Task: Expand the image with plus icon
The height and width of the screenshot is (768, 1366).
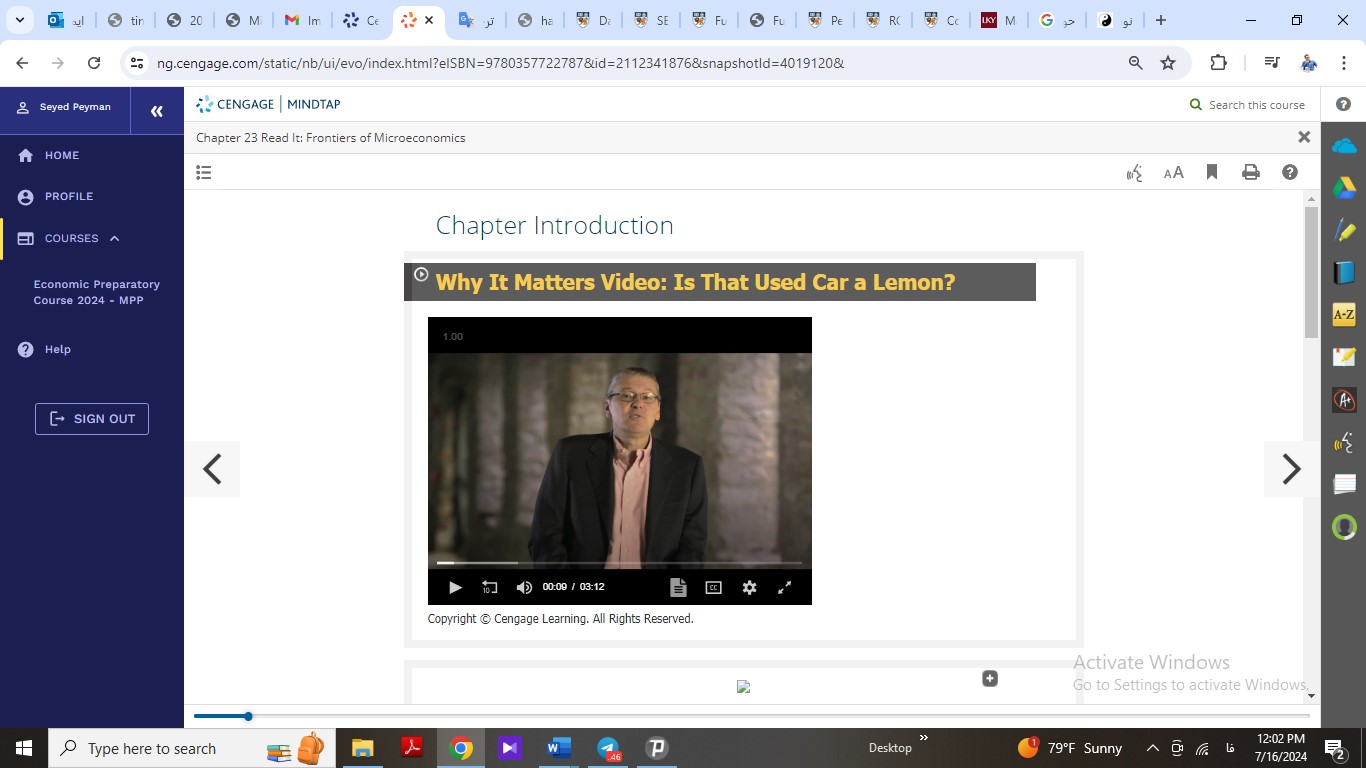Action: pyautogui.click(x=990, y=678)
